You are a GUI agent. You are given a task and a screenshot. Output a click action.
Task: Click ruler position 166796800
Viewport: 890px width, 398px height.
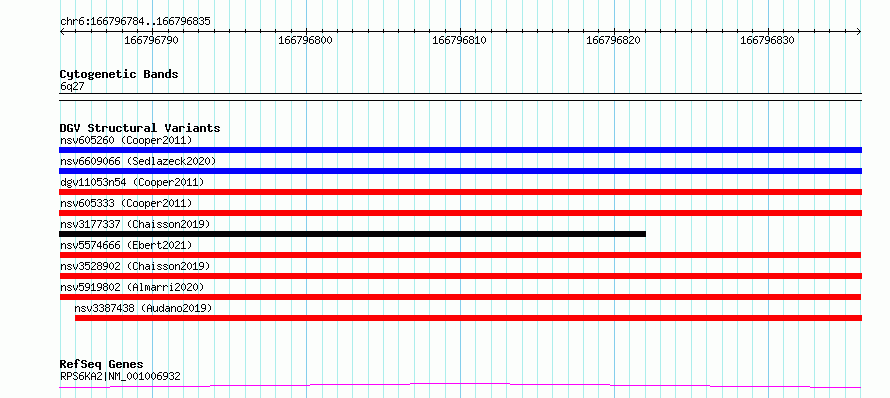(305, 40)
